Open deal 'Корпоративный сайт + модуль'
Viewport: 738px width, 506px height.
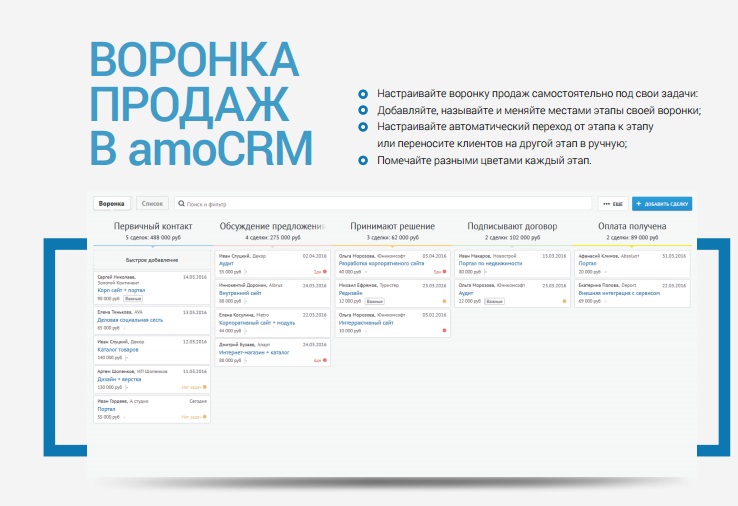point(257,323)
